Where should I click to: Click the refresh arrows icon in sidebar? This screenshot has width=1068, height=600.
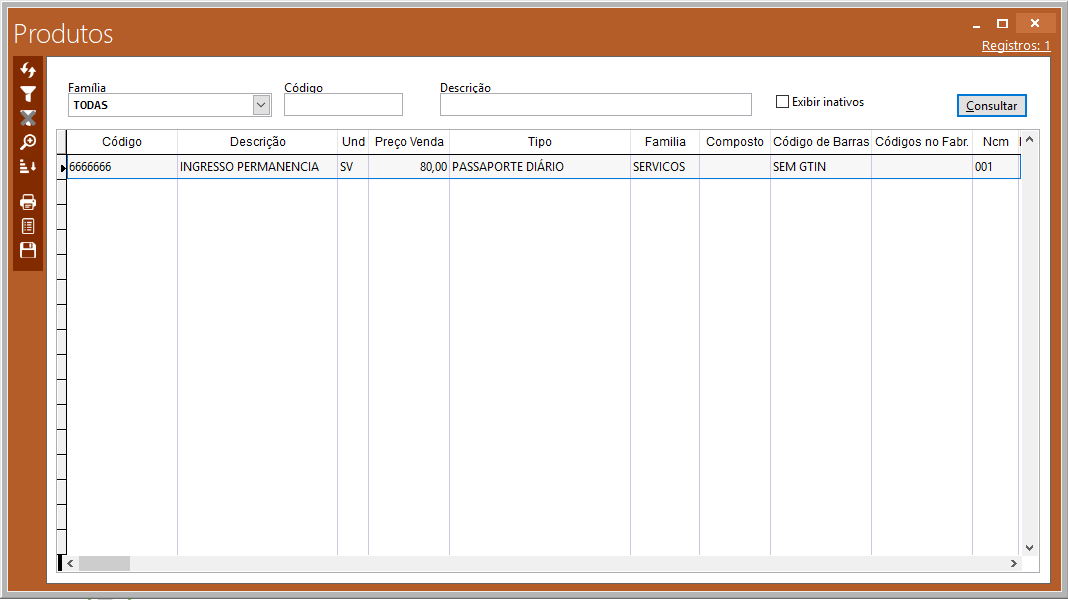(28, 70)
